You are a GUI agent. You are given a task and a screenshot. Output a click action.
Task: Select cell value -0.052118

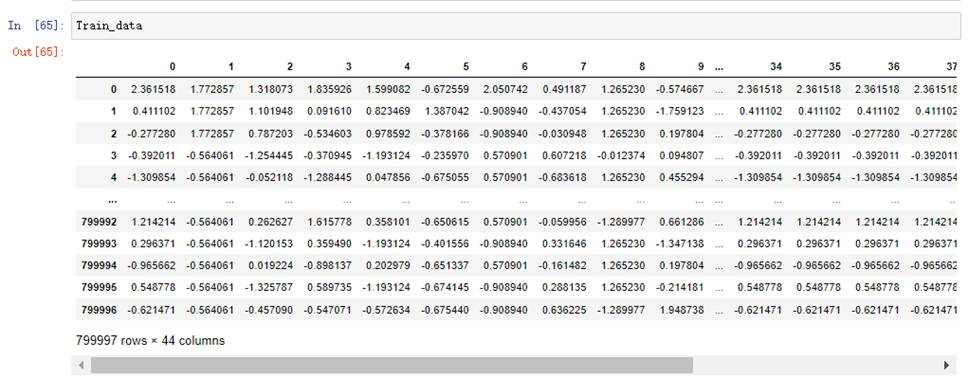click(x=269, y=178)
